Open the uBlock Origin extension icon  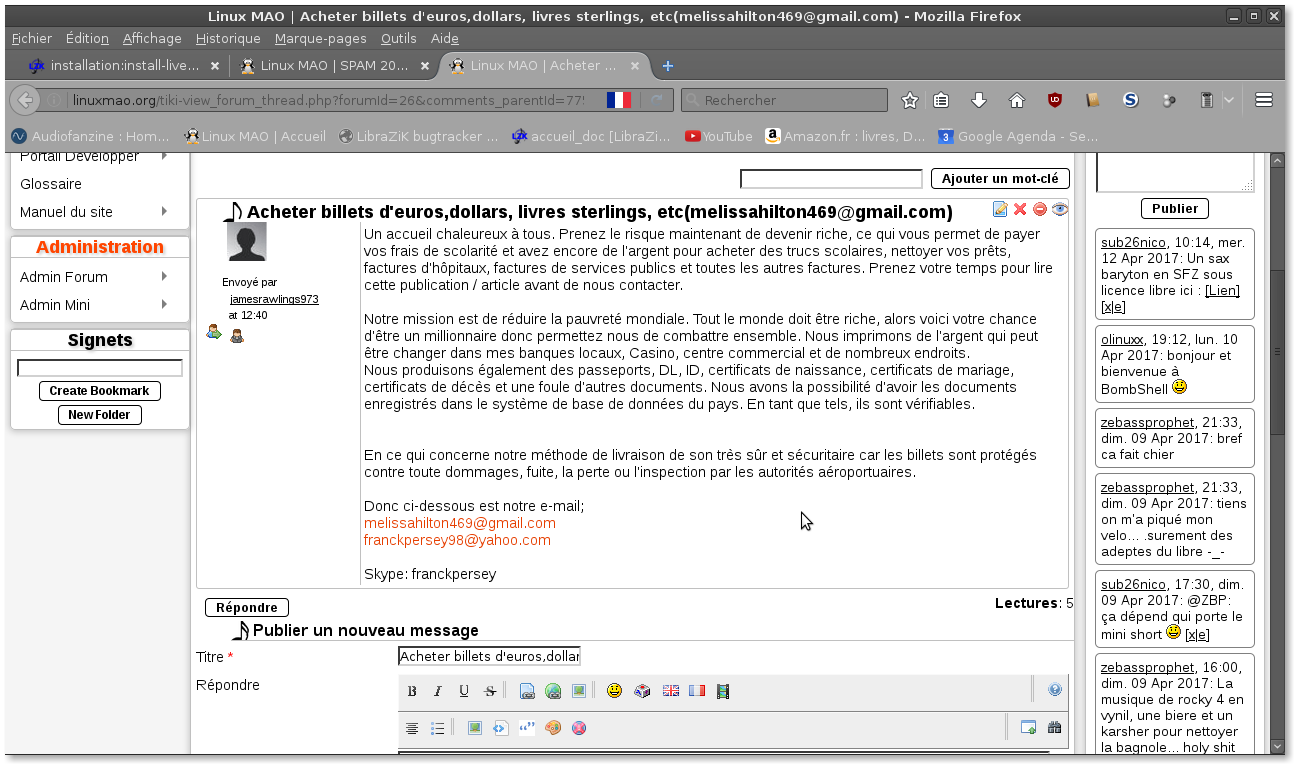(x=1055, y=100)
